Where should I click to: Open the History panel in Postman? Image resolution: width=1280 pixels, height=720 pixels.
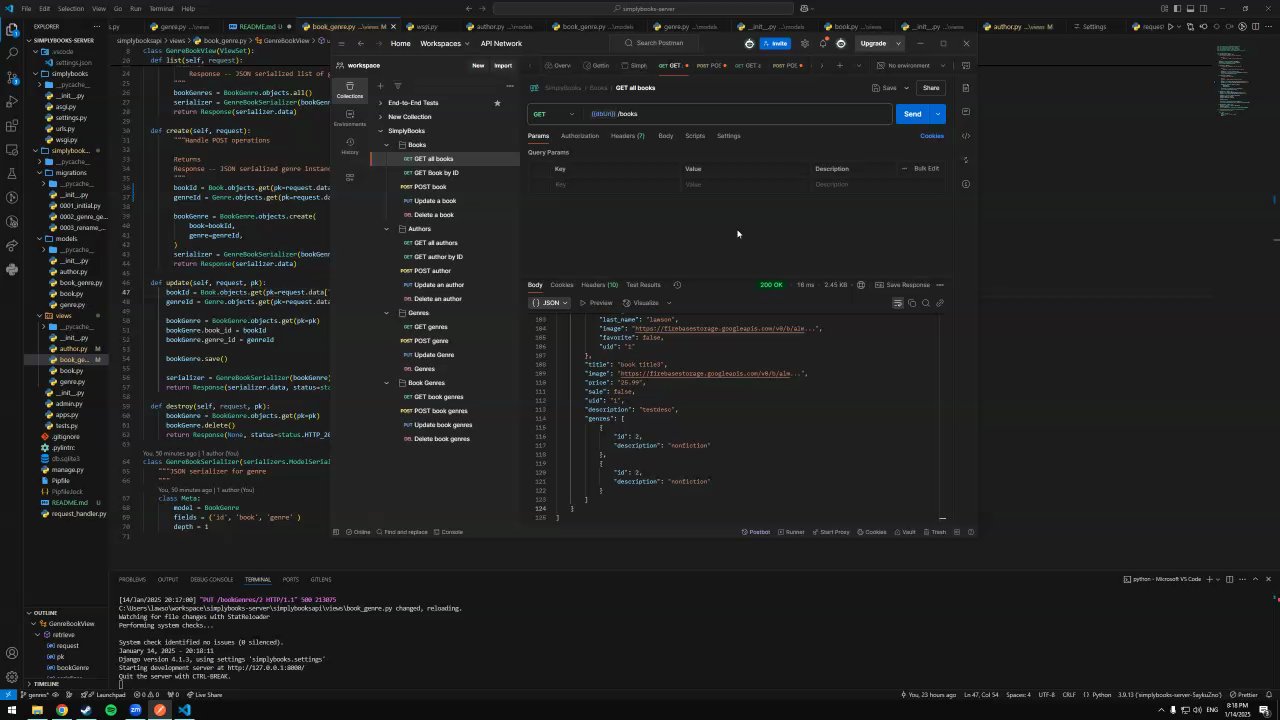point(349,146)
